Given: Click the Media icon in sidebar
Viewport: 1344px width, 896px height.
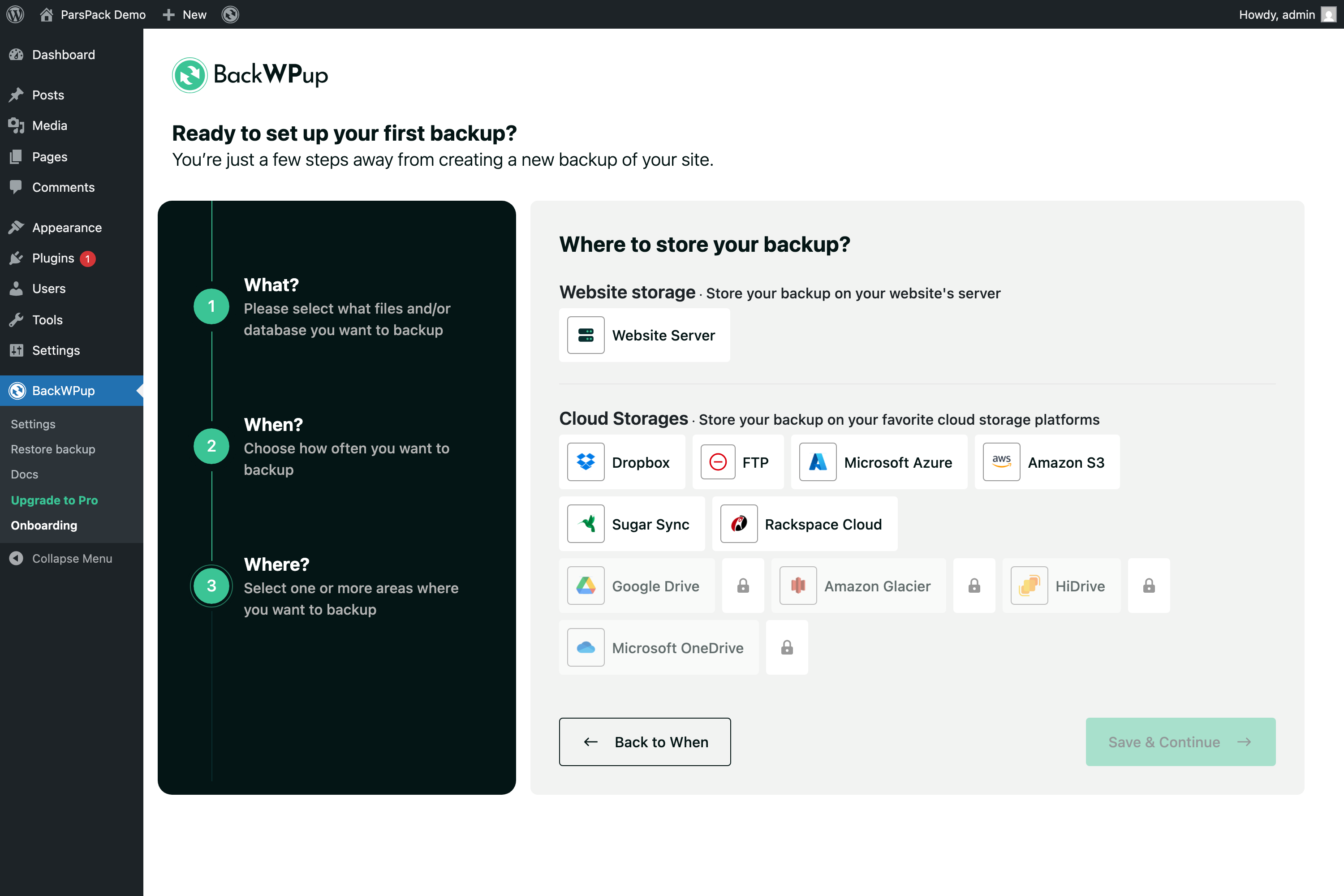Looking at the screenshot, I should point(17,125).
